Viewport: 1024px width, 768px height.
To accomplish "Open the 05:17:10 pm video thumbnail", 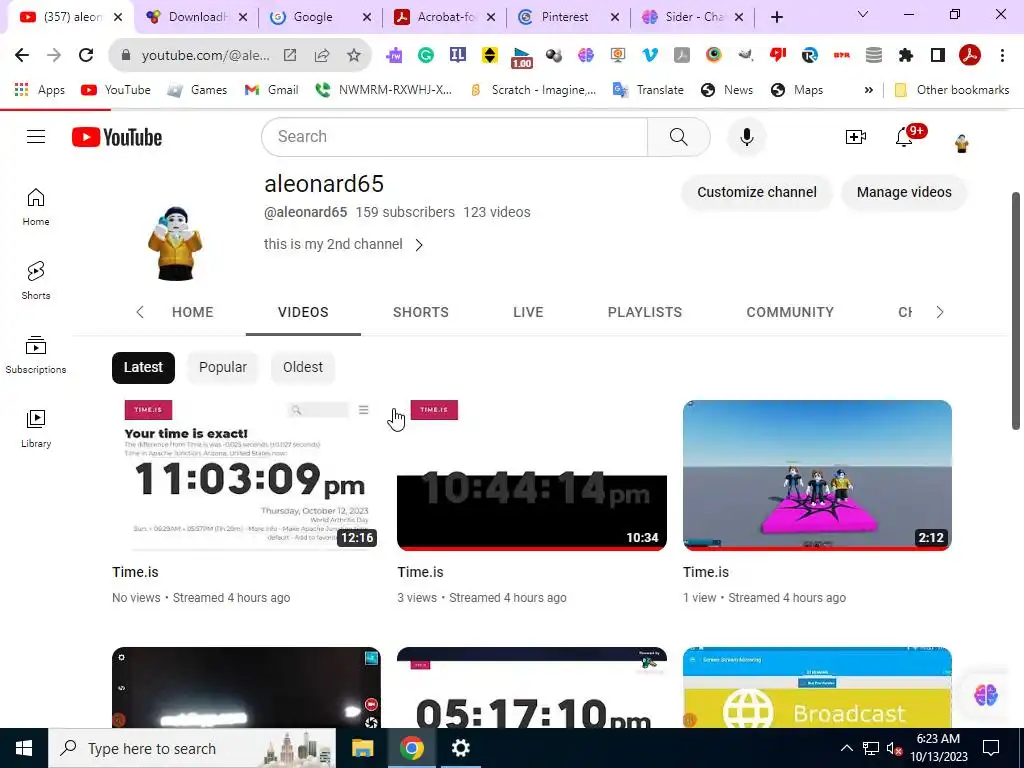I will (532, 688).
